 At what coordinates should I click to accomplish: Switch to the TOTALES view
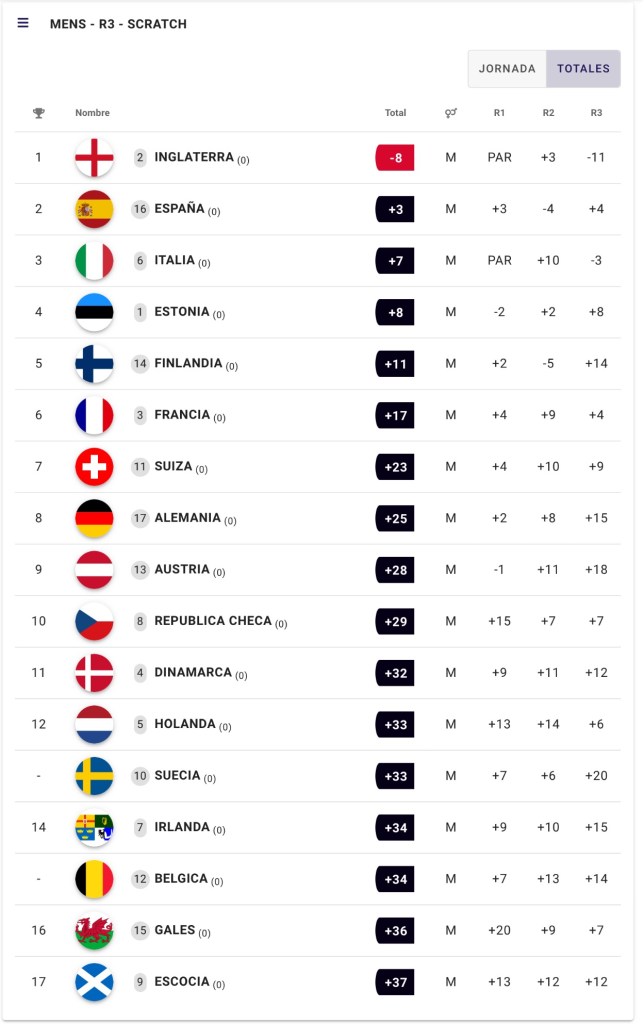coord(583,69)
